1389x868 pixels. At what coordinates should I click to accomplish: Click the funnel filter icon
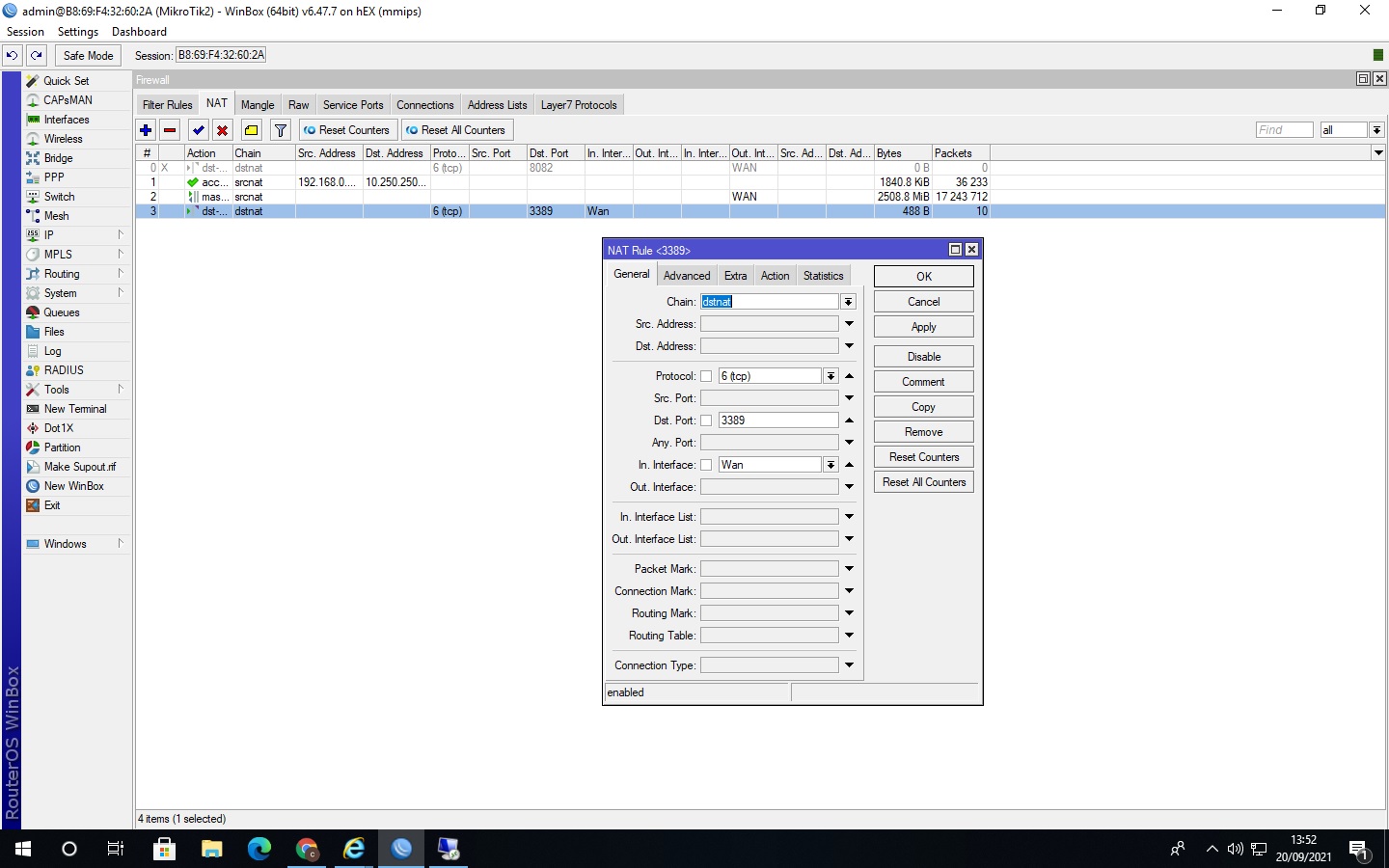[281, 130]
